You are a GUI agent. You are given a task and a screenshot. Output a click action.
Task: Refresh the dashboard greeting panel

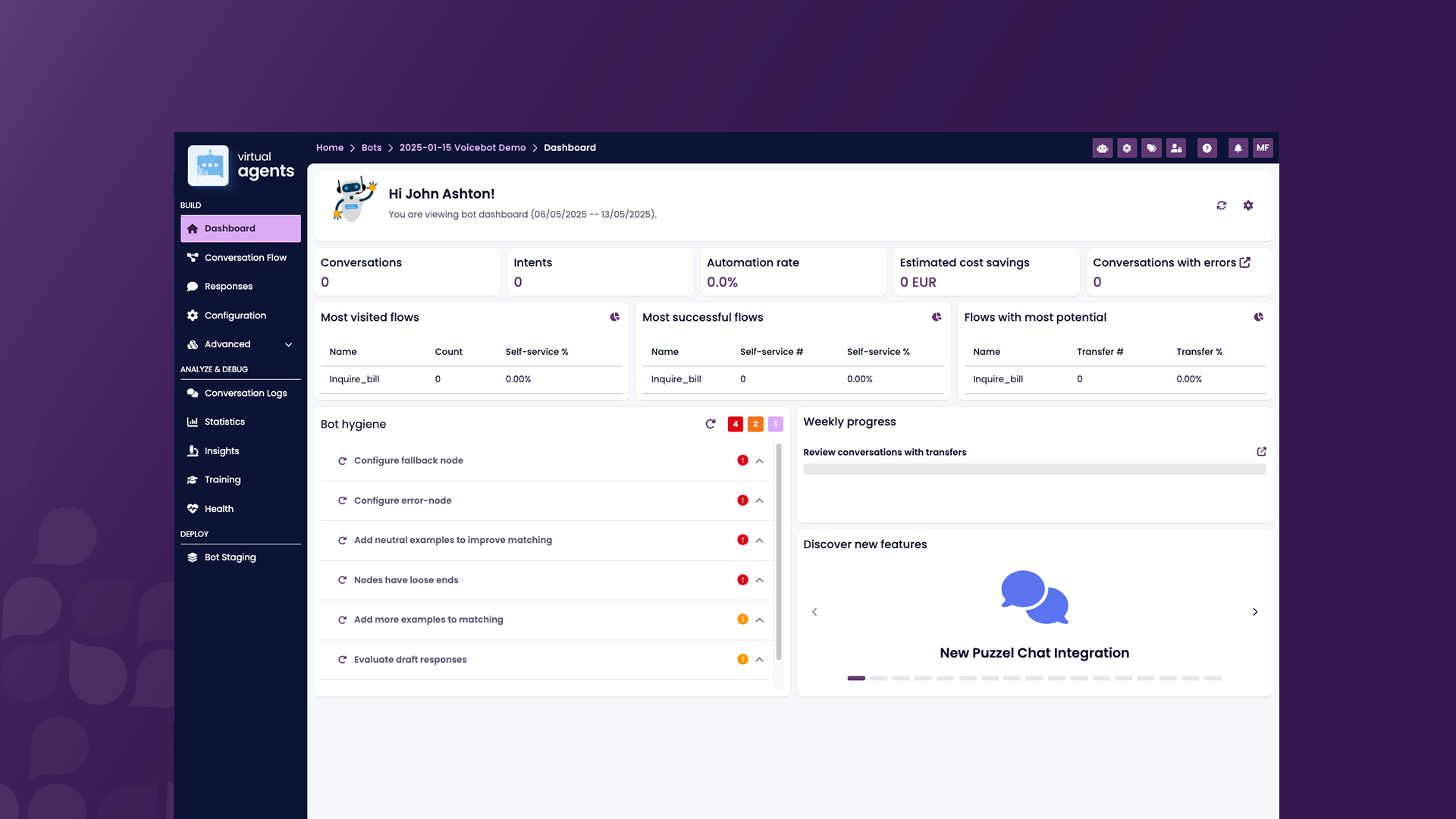[x=1221, y=206]
